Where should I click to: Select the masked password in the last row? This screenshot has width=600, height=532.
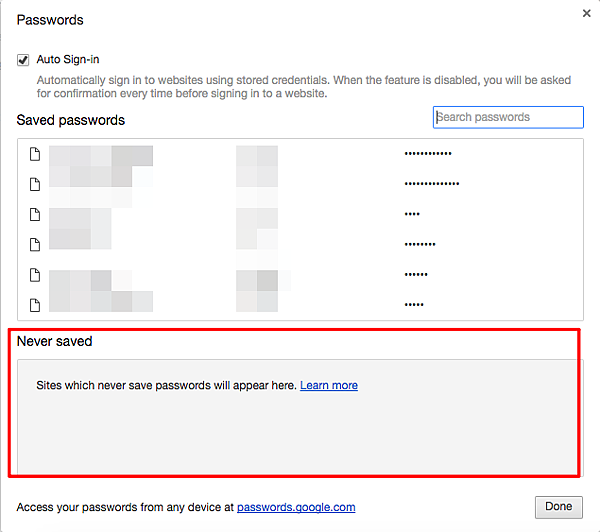pyautogui.click(x=414, y=304)
